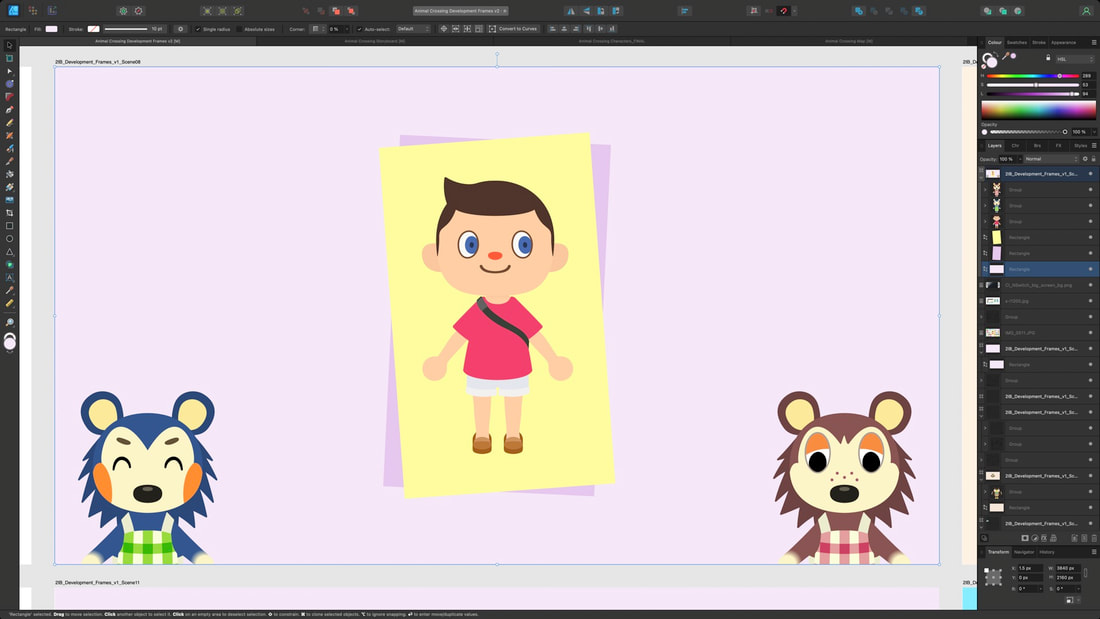Switch to the Swatches tab
The height and width of the screenshot is (619, 1100).
(x=1017, y=43)
